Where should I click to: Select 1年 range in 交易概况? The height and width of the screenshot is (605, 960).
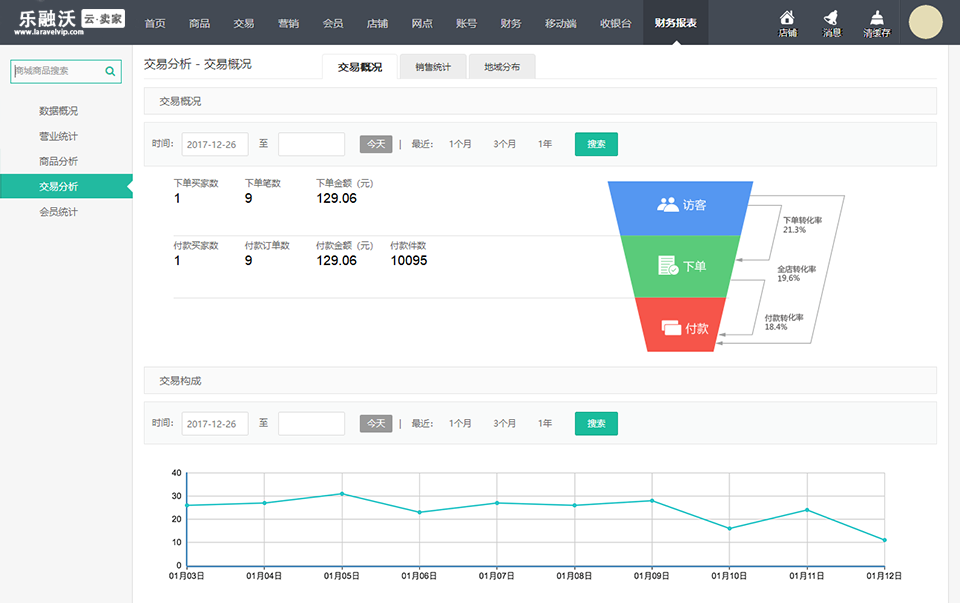coord(545,144)
